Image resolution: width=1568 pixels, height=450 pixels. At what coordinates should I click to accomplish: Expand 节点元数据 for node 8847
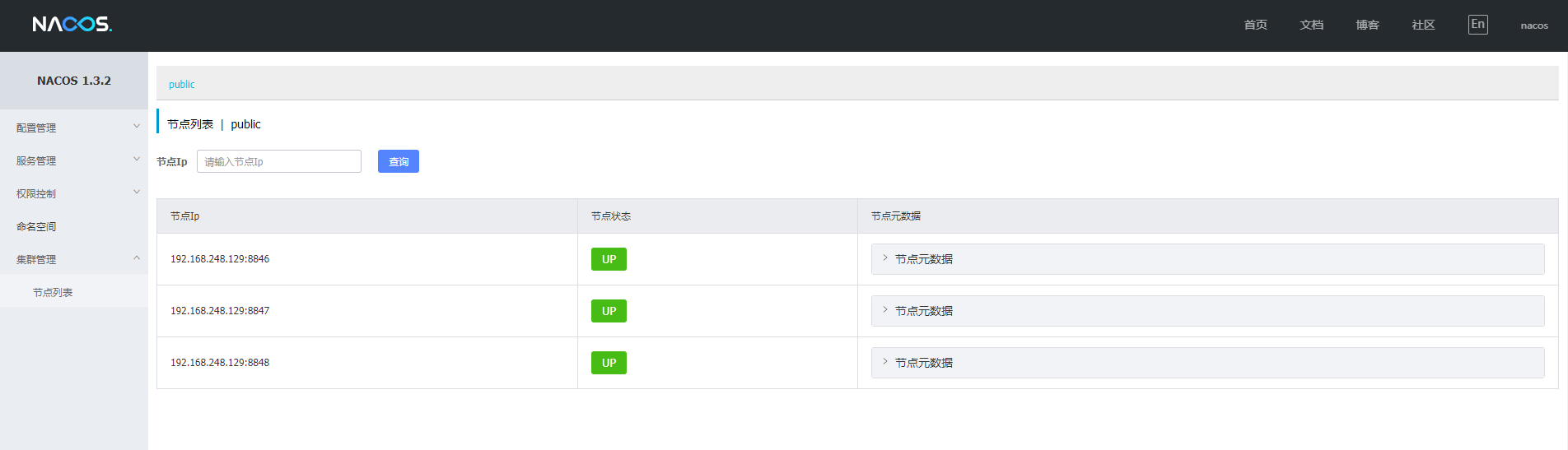pos(1207,311)
